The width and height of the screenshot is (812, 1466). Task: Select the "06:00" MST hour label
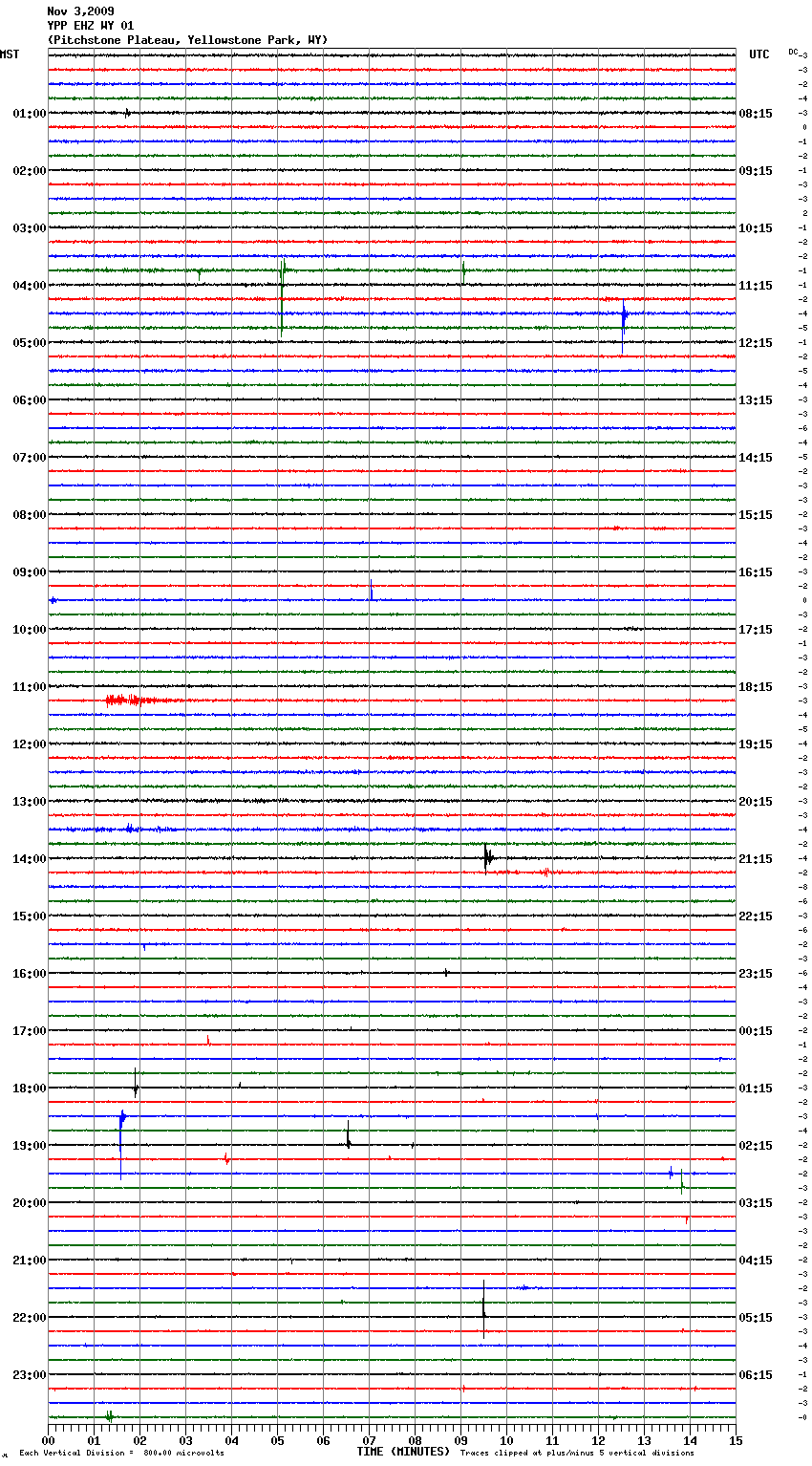tap(30, 400)
